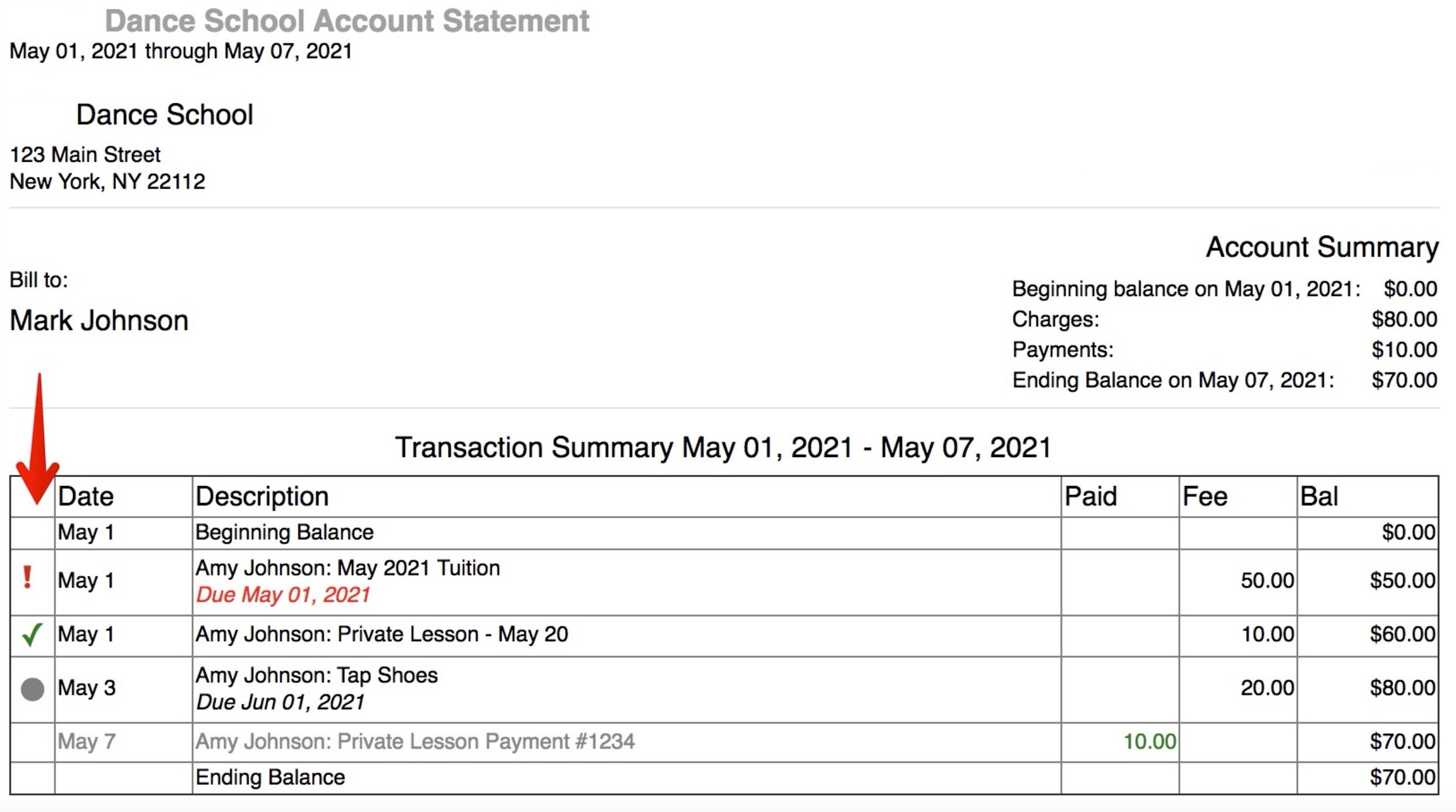
Task: Click the Bal column header
Action: pos(1319,496)
